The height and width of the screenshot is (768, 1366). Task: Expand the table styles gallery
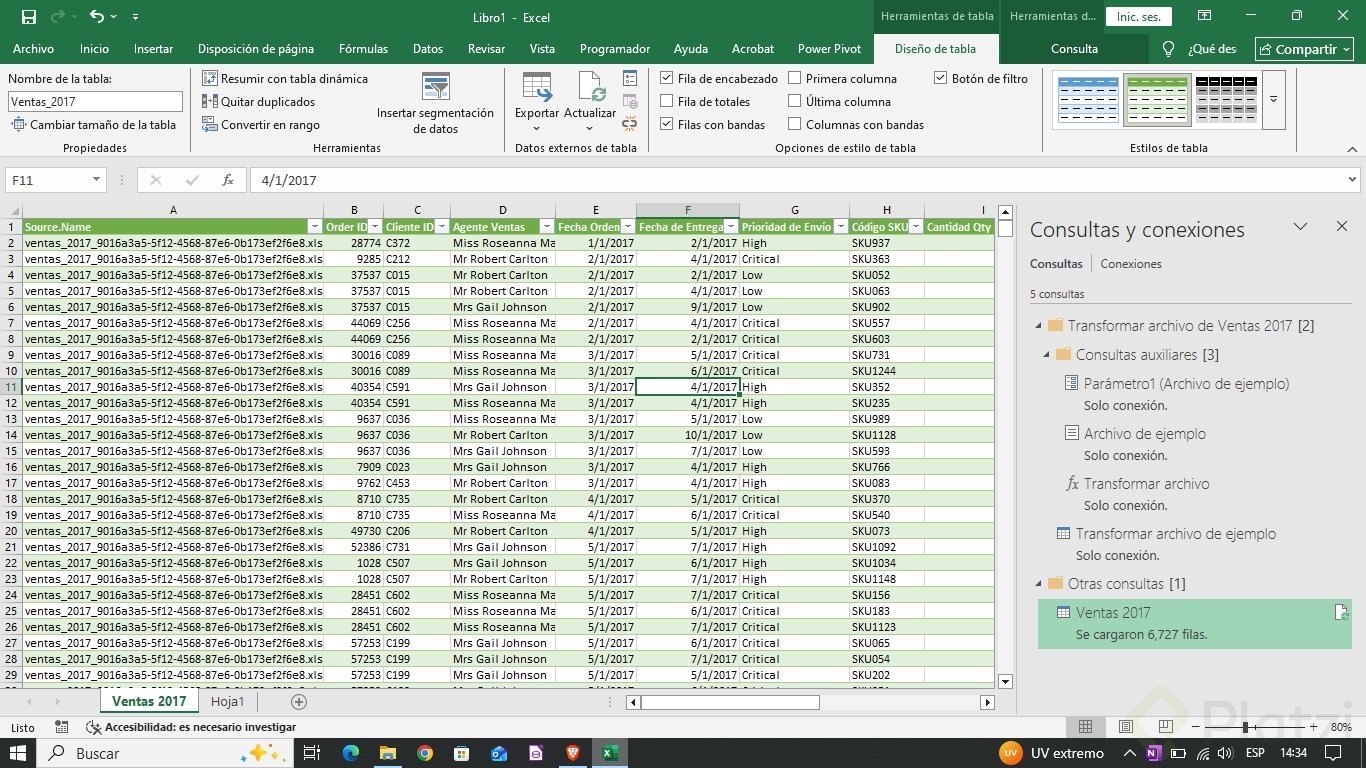click(x=1273, y=100)
